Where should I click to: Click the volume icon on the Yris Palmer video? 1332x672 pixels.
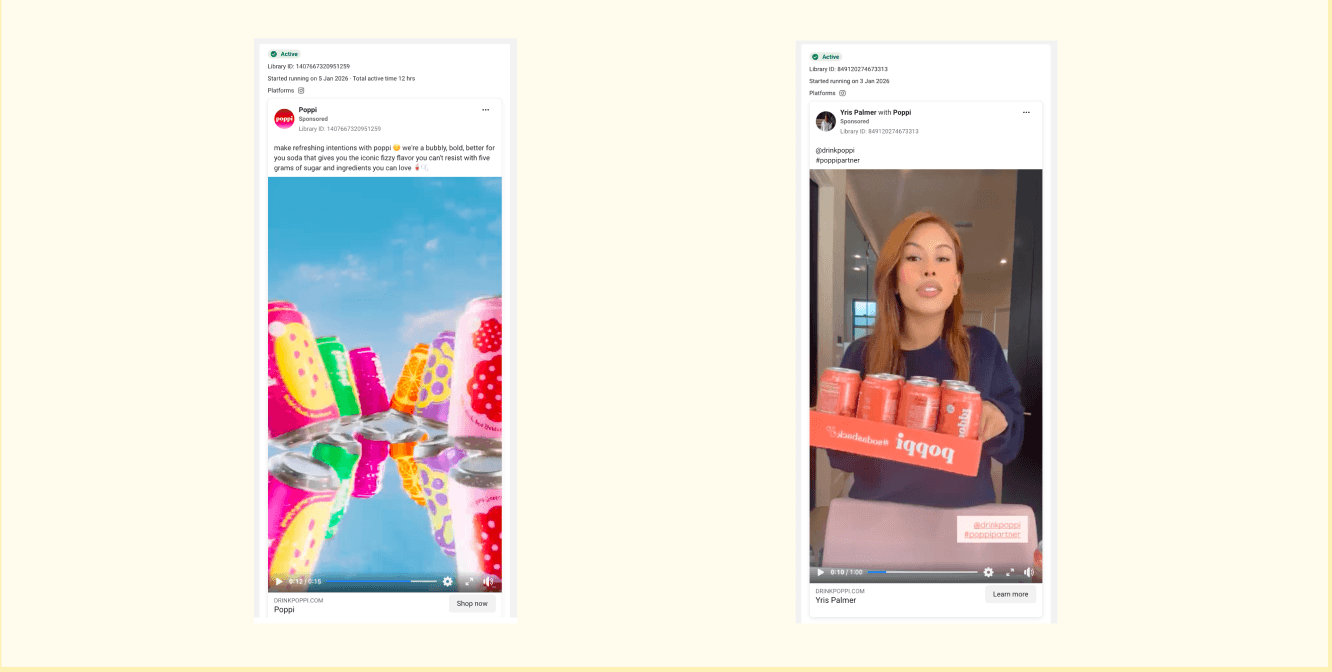tap(1028, 572)
